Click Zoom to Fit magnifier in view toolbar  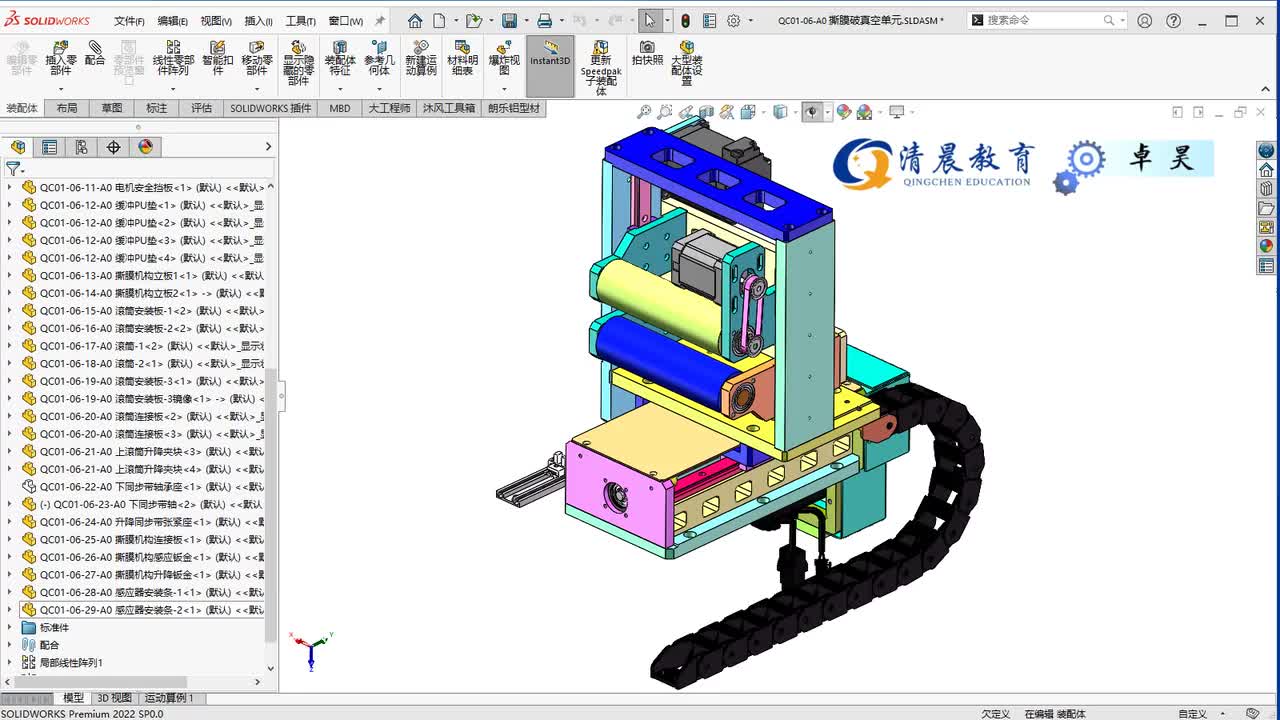(x=644, y=112)
